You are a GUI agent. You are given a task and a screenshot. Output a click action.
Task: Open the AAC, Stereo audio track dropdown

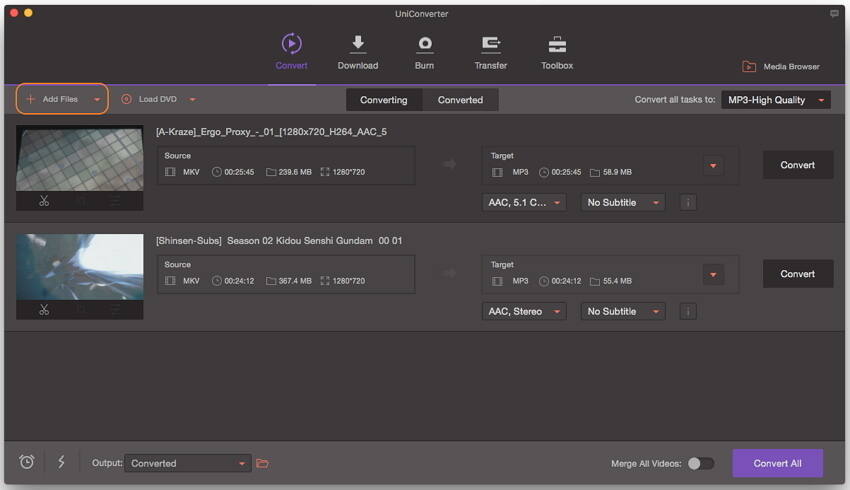pyautogui.click(x=524, y=312)
